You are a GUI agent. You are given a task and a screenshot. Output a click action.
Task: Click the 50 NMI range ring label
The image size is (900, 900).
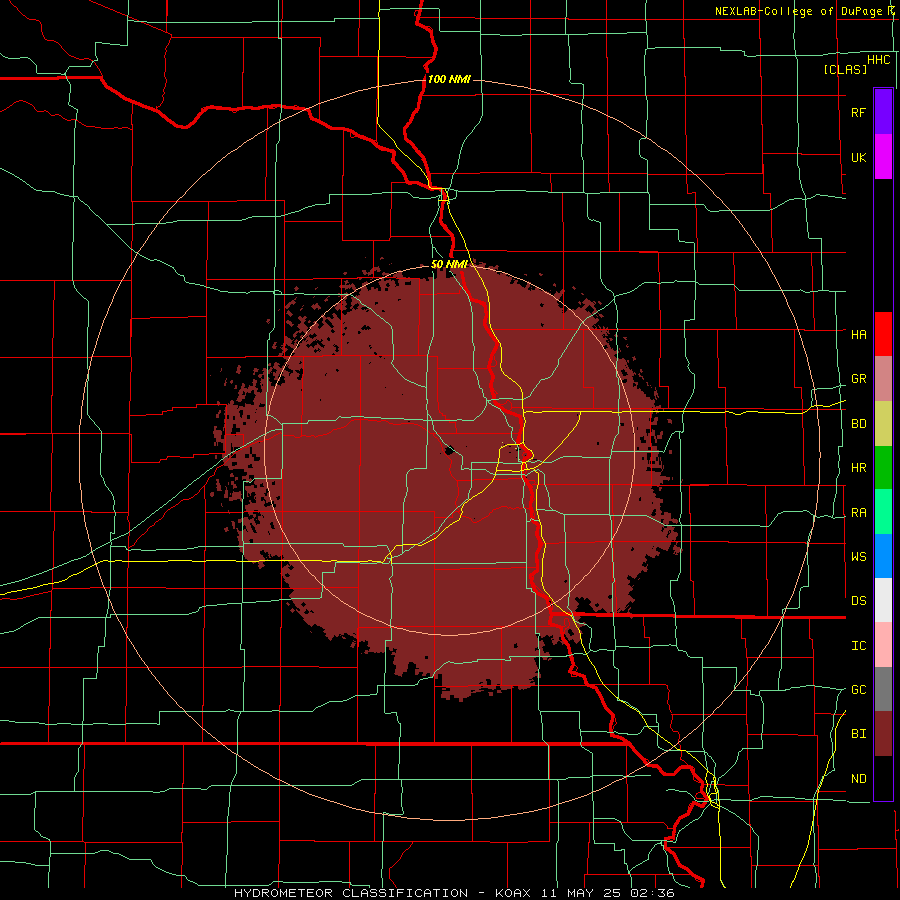449,264
